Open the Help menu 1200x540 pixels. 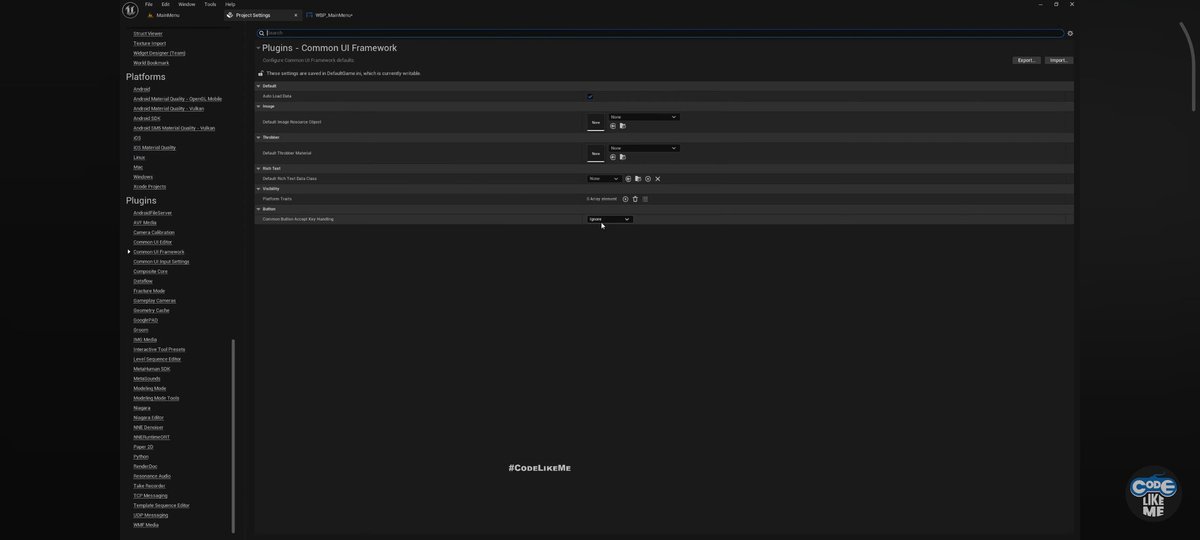230,4
